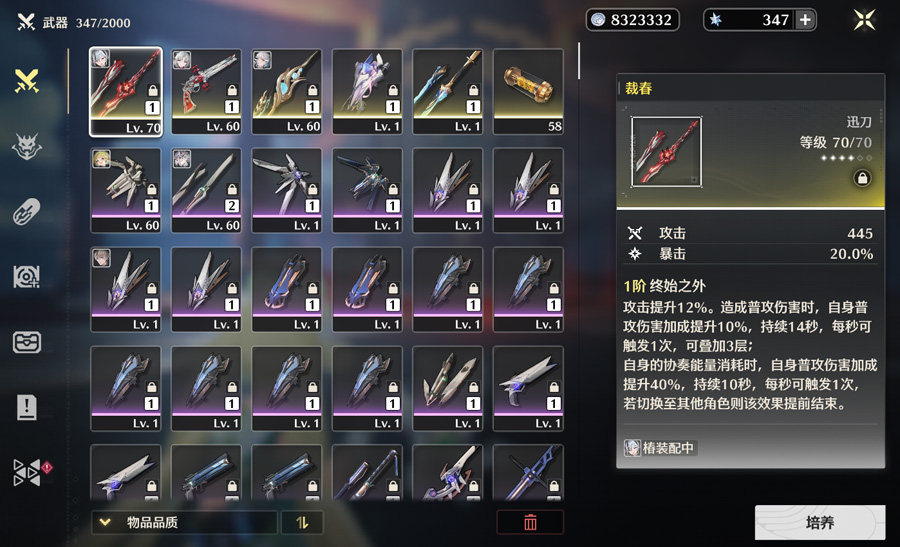Image resolution: width=900 pixels, height=547 pixels.
Task: Select the red pistol weapon Lv. 60
Action: click(206, 92)
